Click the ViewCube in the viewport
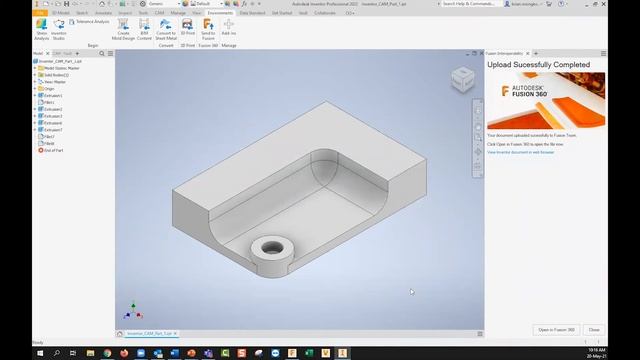 coord(463,79)
